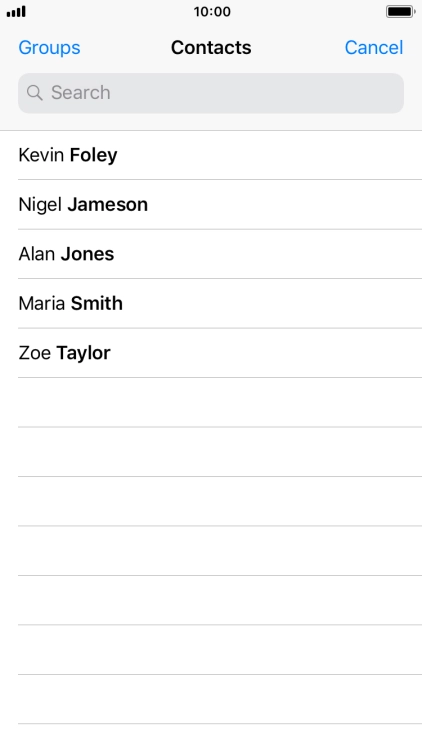422x750 pixels.
Task: Tap the Contacts title header
Action: (x=211, y=47)
